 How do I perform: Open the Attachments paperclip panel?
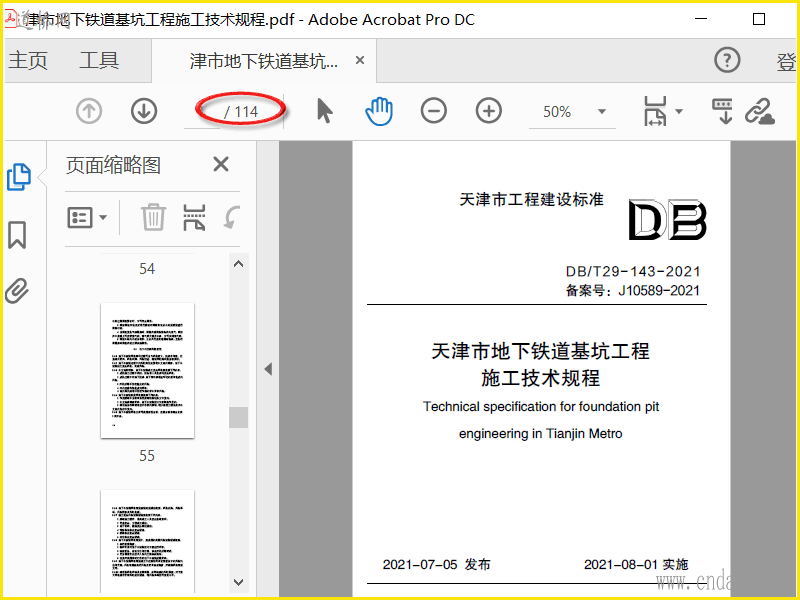[17, 291]
